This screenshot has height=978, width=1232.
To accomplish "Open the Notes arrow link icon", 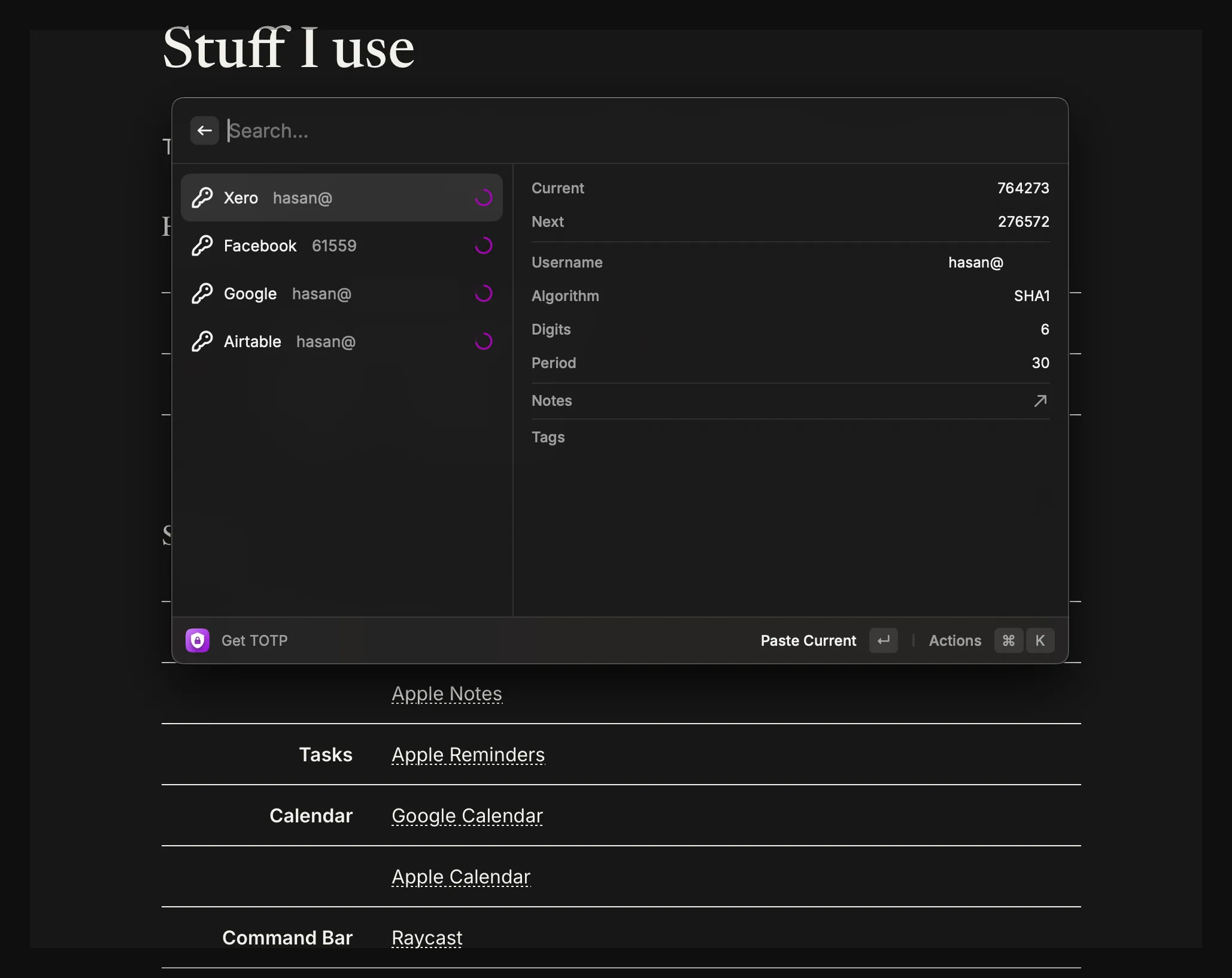I will 1040,400.
